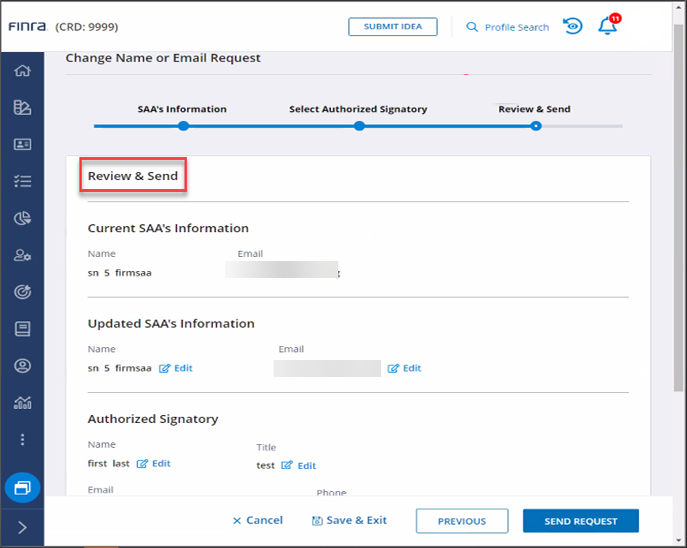
Task: Click Save & Exit
Action: pyautogui.click(x=349, y=520)
